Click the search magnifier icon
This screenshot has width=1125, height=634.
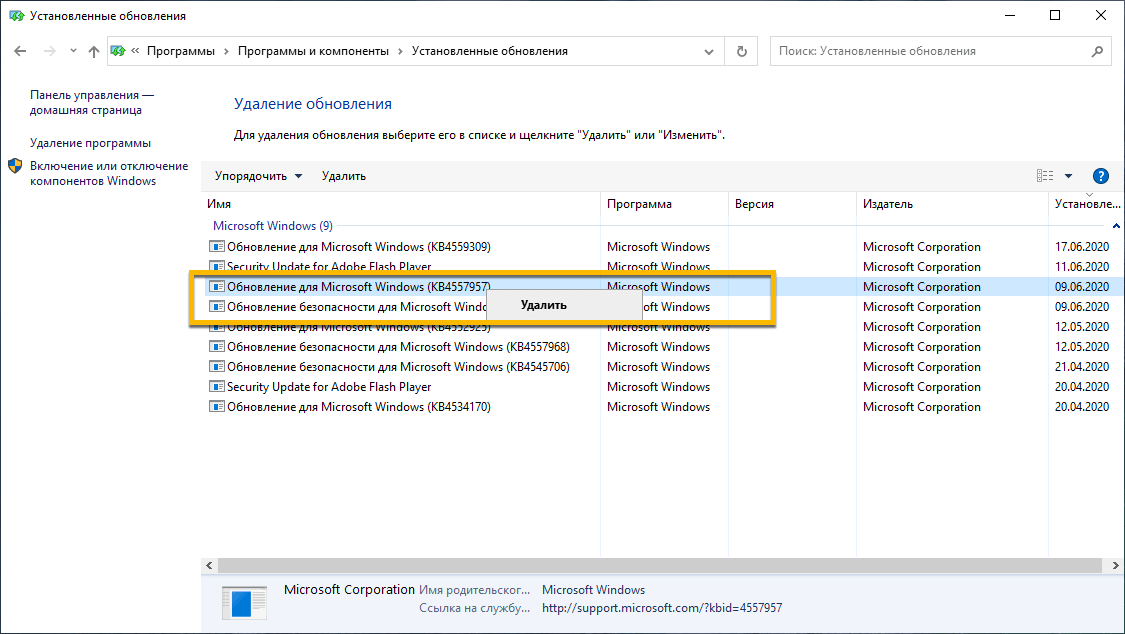tap(1097, 51)
